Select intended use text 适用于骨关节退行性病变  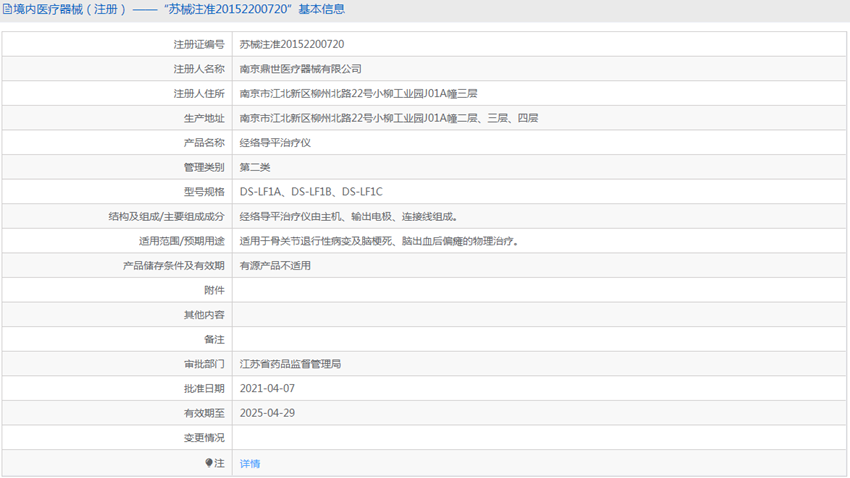pos(295,241)
